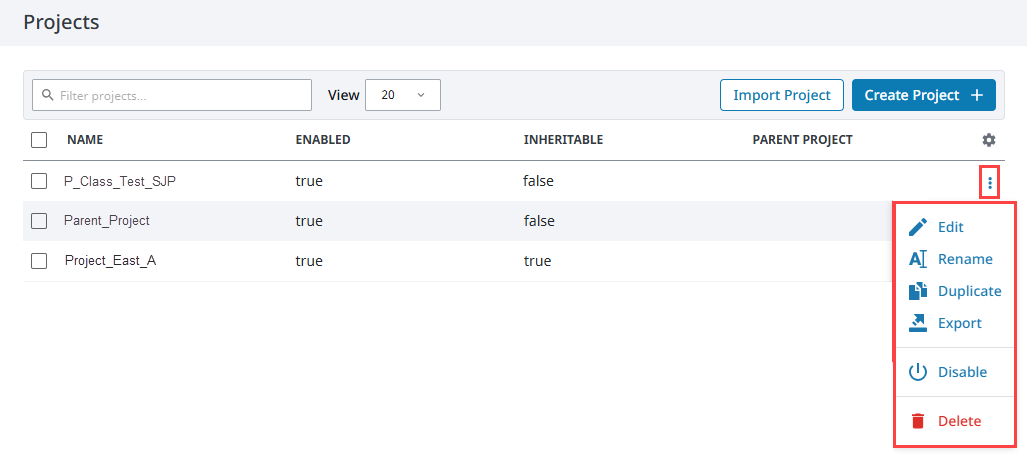Screen dimensions: 1027x458
Task: Click the Duplicate pages icon
Action: [x=917, y=291]
